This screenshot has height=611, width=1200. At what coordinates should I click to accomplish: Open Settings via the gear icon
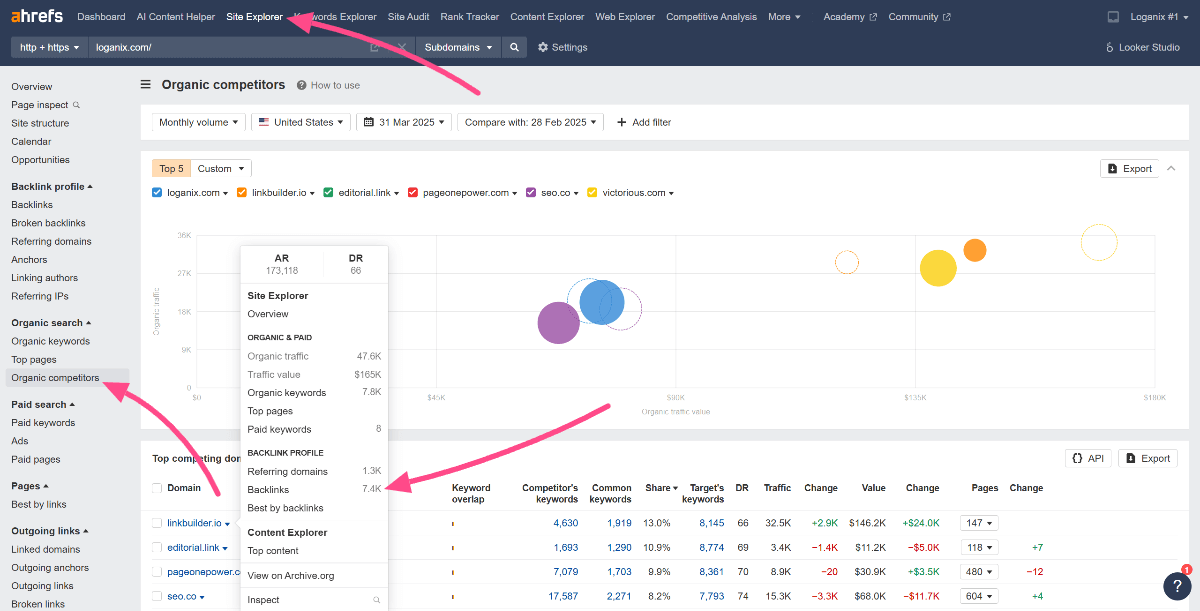click(543, 47)
